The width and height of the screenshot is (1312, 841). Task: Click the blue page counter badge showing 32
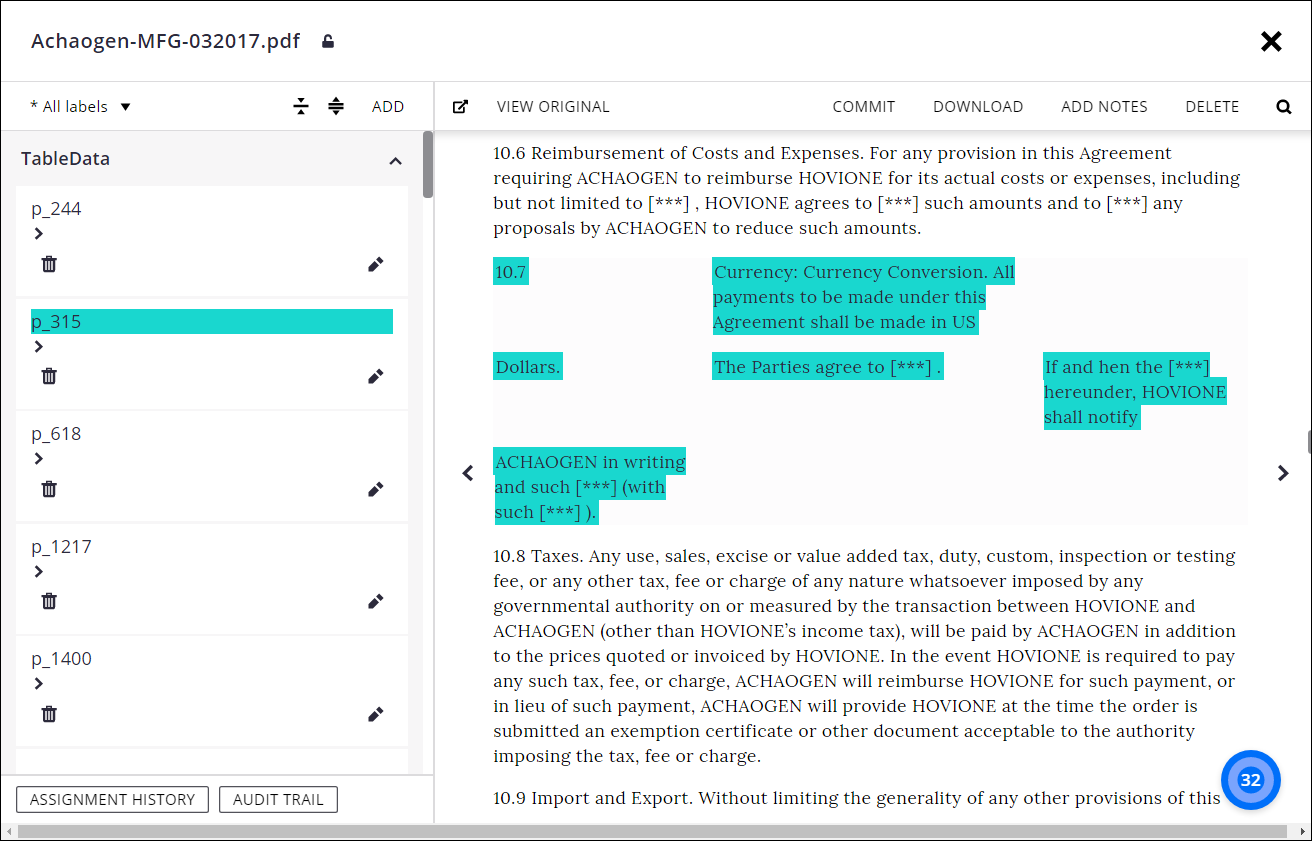pyautogui.click(x=1250, y=780)
